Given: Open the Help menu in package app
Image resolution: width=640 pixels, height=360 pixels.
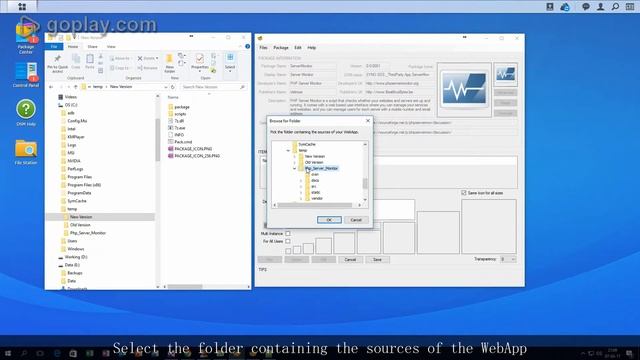Looking at the screenshot, I should pyautogui.click(x=311, y=48).
